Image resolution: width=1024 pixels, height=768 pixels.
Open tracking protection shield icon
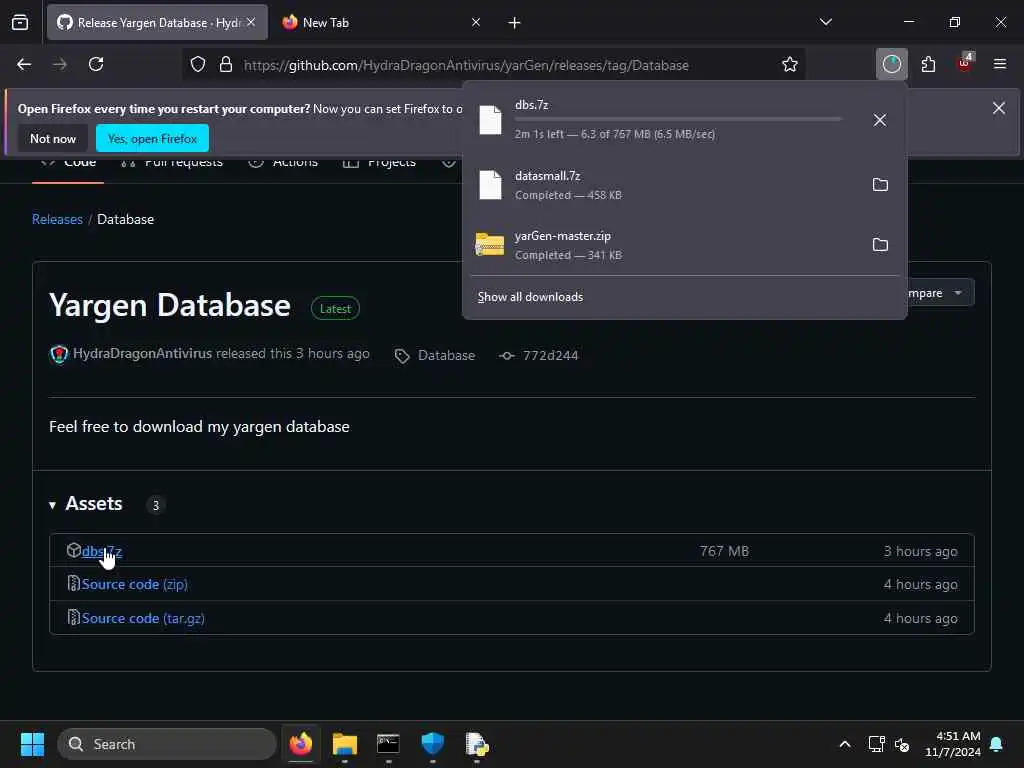pyautogui.click(x=198, y=65)
